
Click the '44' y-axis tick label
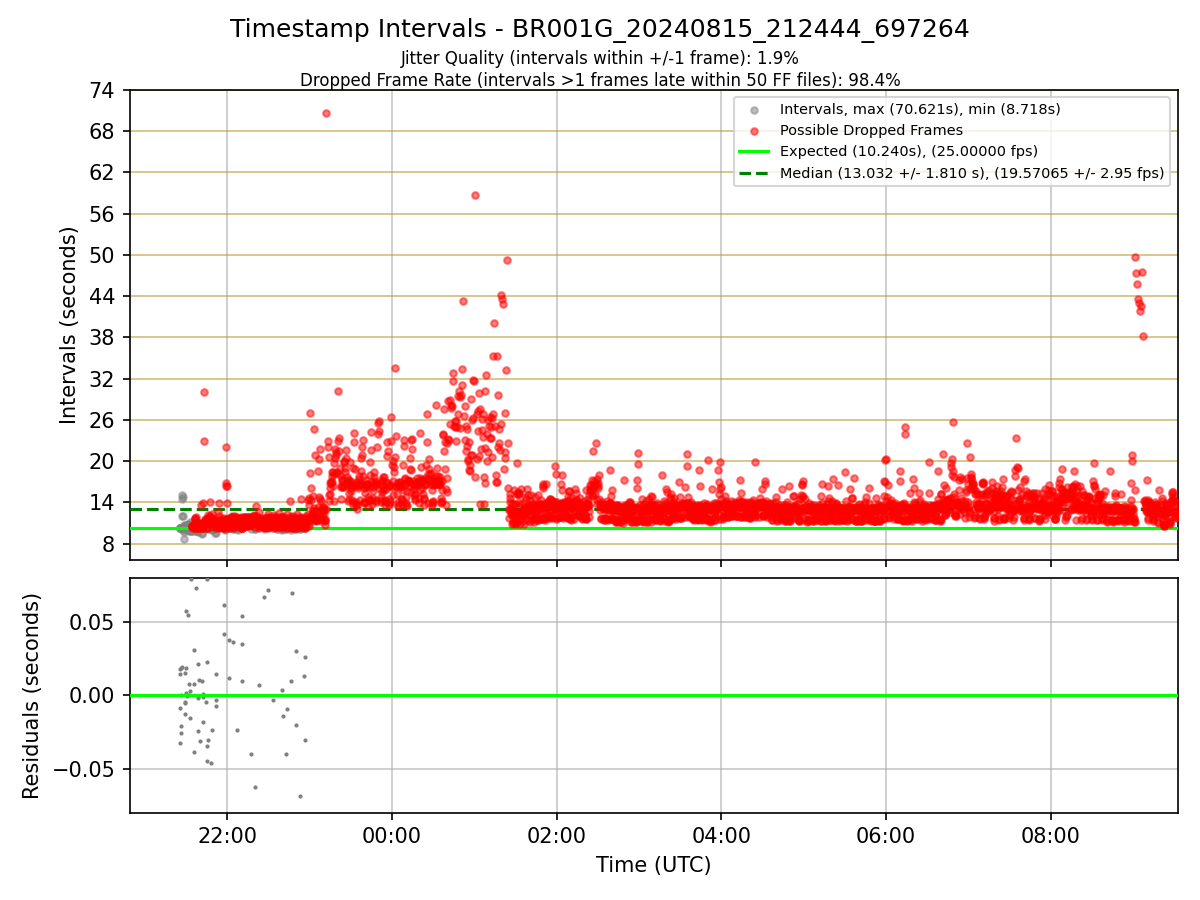(104, 296)
